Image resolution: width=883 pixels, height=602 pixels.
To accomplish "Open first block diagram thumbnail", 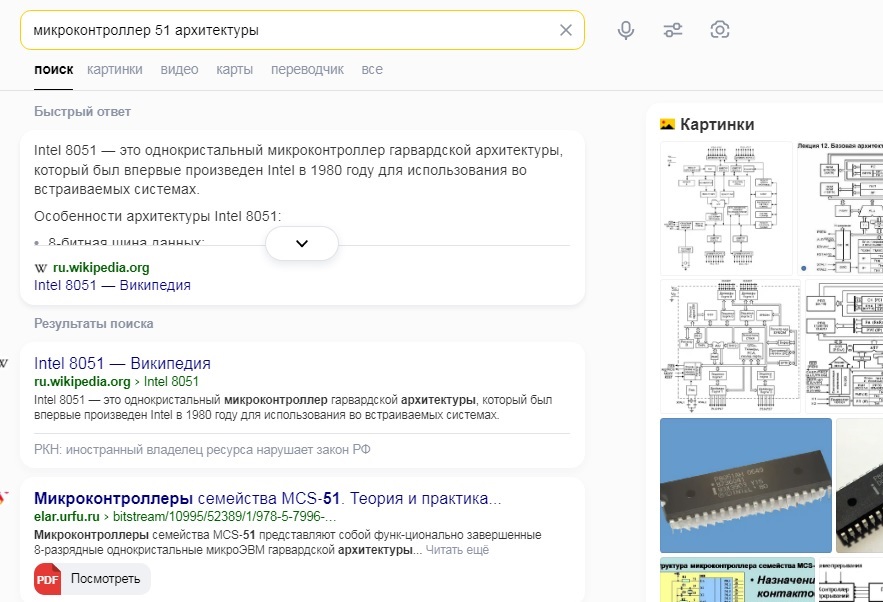I will point(726,208).
